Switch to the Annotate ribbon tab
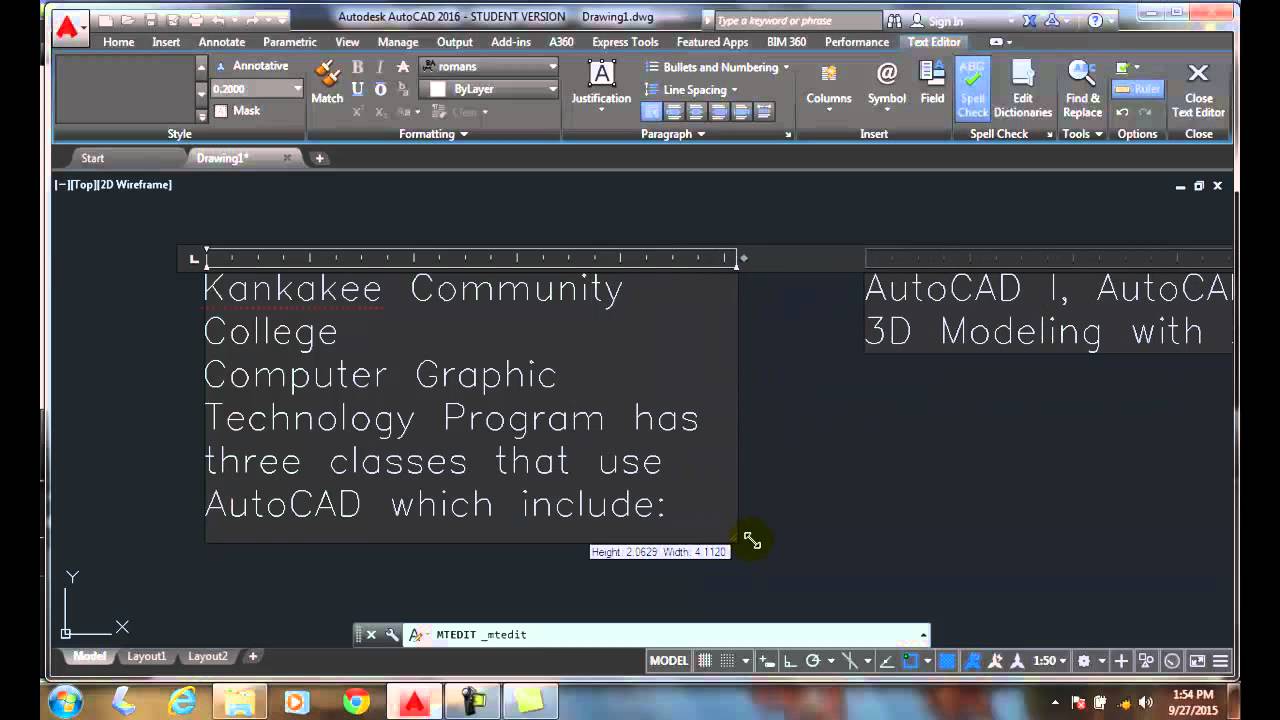Image resolution: width=1280 pixels, height=720 pixels. tap(221, 42)
